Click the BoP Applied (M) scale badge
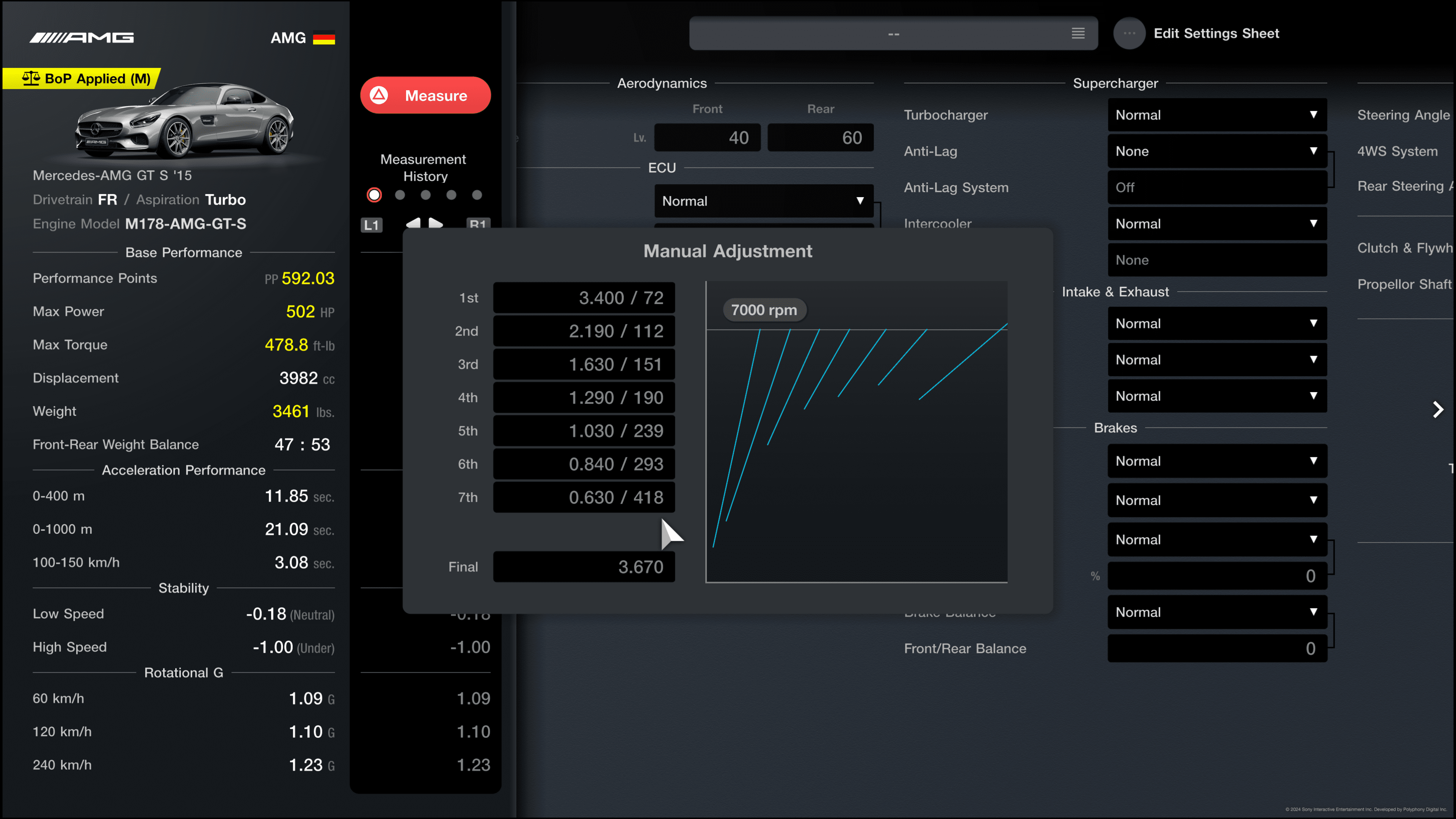This screenshot has height=819, width=1456. point(83,78)
